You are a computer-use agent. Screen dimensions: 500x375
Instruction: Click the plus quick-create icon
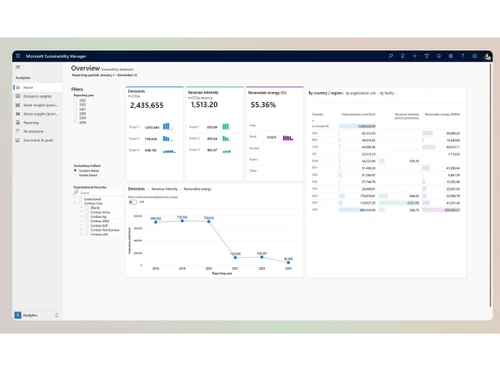(415, 56)
